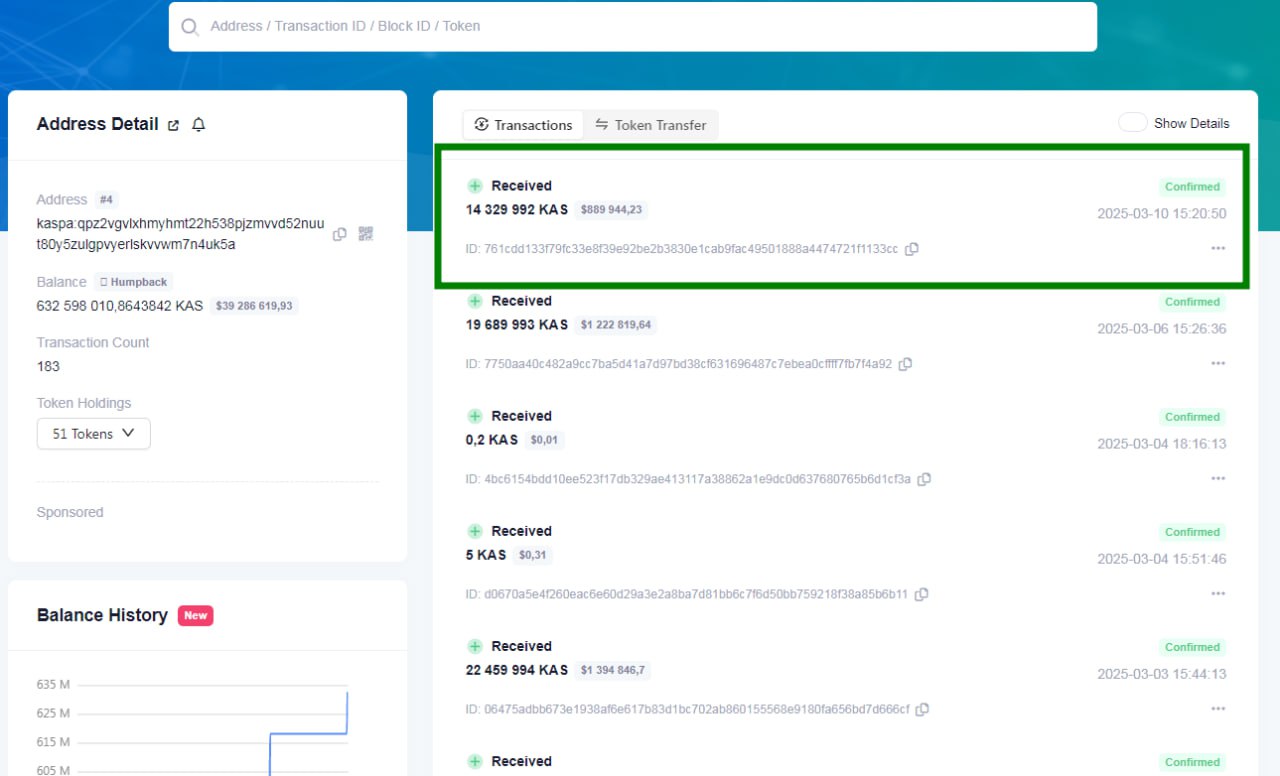
Task: Click green plus icon of 14 329 992 KAS row
Action: 475,186
